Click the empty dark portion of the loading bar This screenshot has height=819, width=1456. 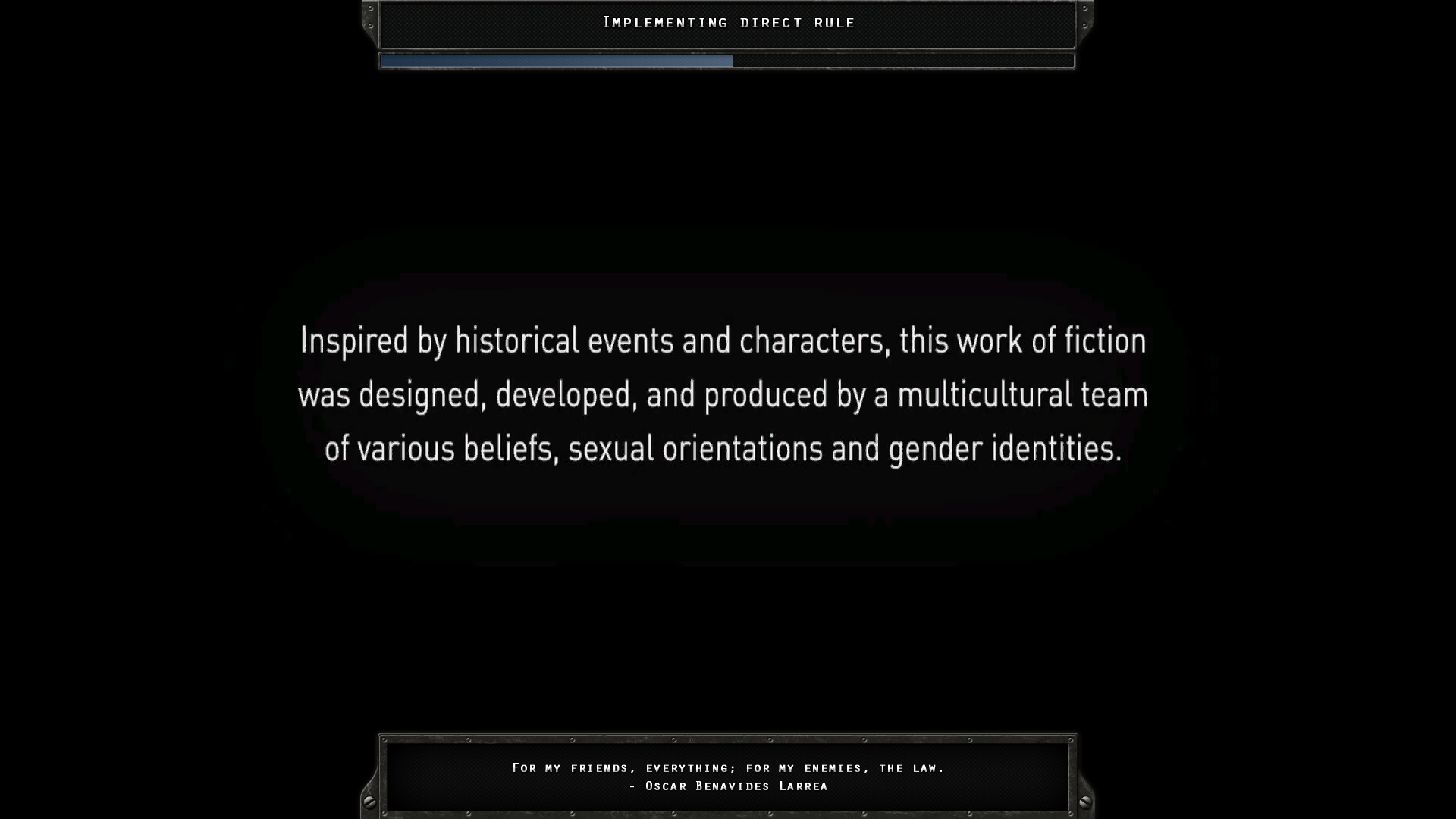(x=902, y=61)
